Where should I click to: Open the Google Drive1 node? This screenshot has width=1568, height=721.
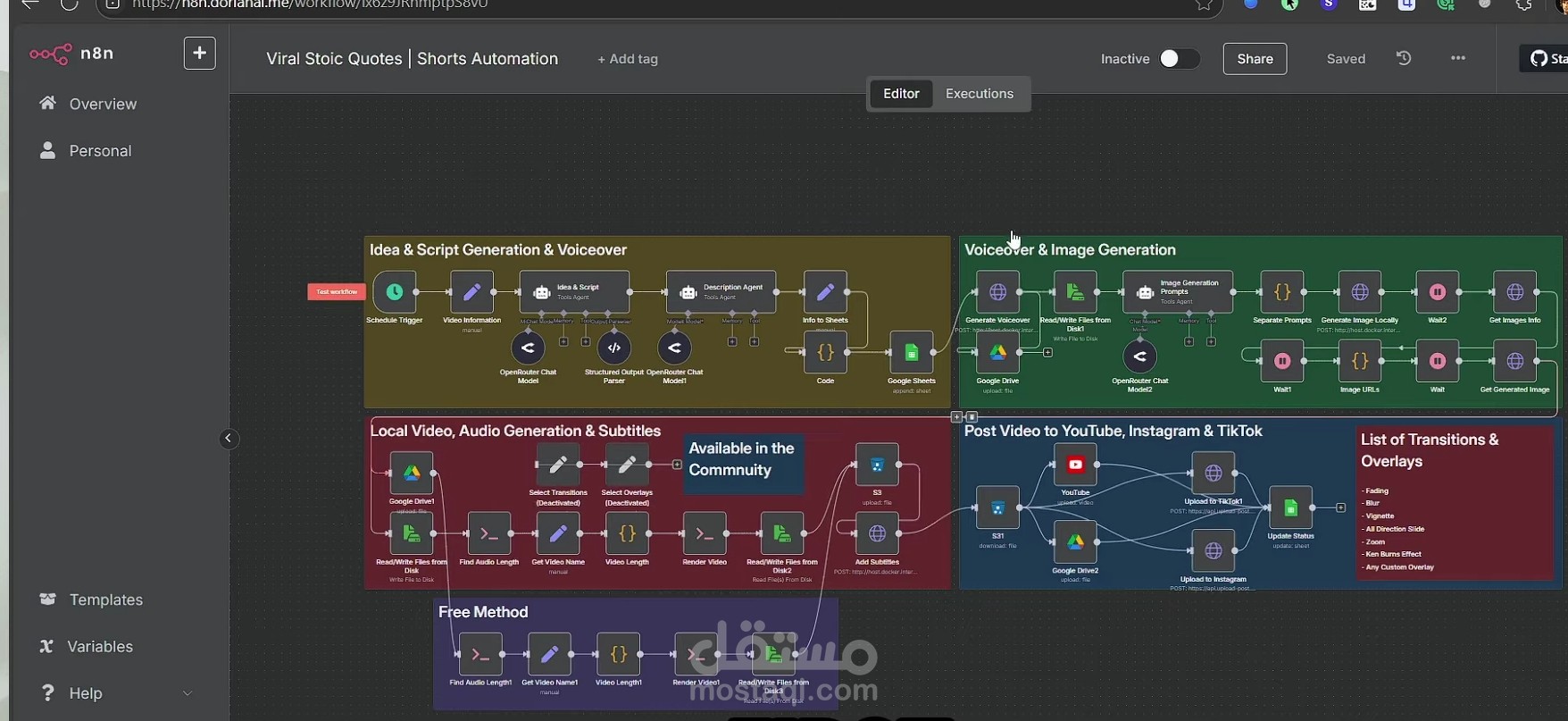click(x=412, y=474)
